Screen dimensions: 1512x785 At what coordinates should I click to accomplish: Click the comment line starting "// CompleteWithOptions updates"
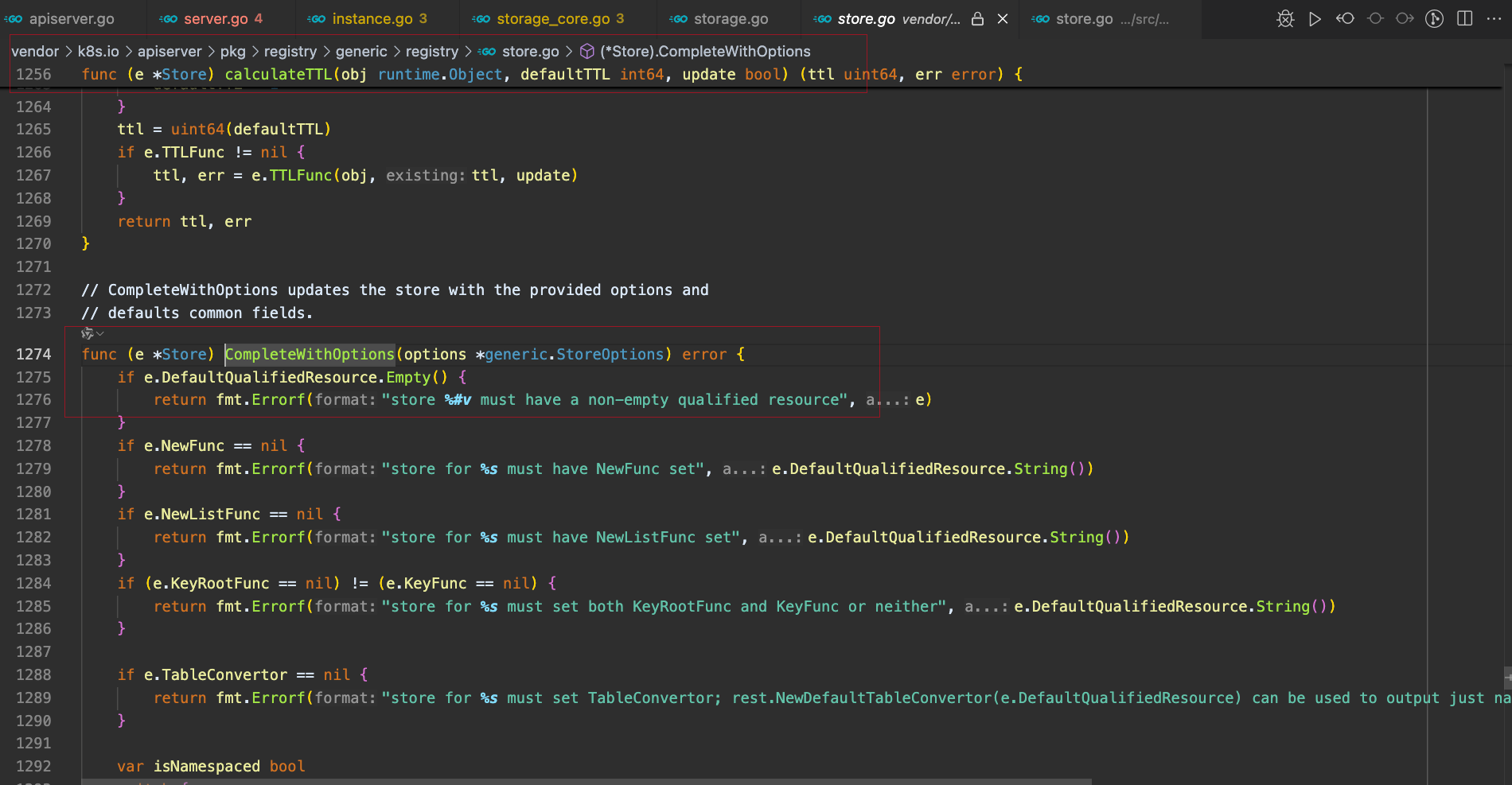pos(395,290)
